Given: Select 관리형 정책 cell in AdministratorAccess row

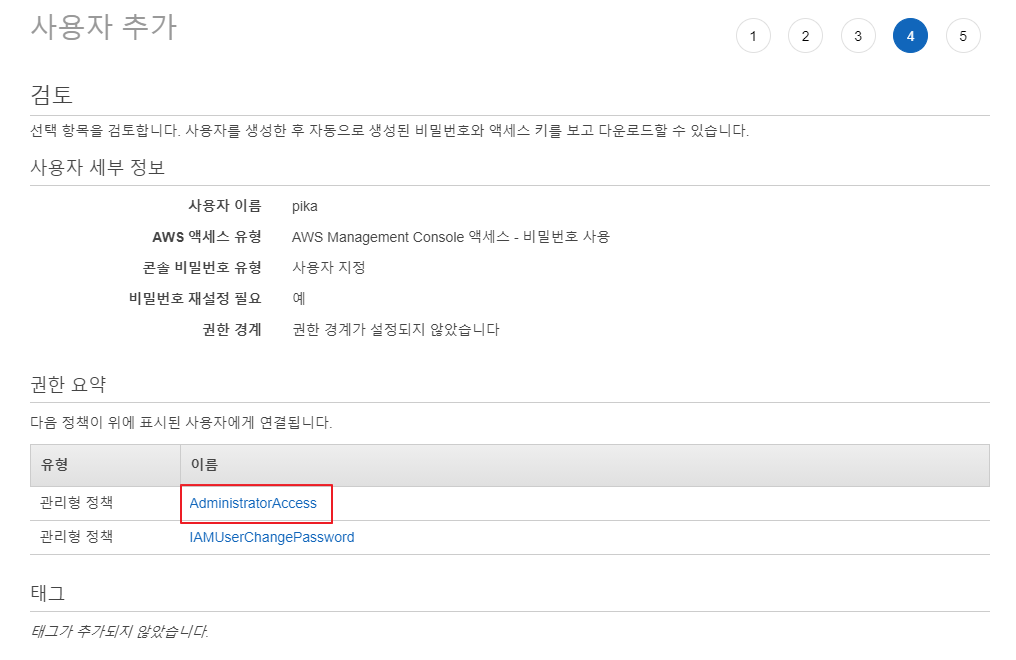Looking at the screenshot, I should (x=76, y=502).
